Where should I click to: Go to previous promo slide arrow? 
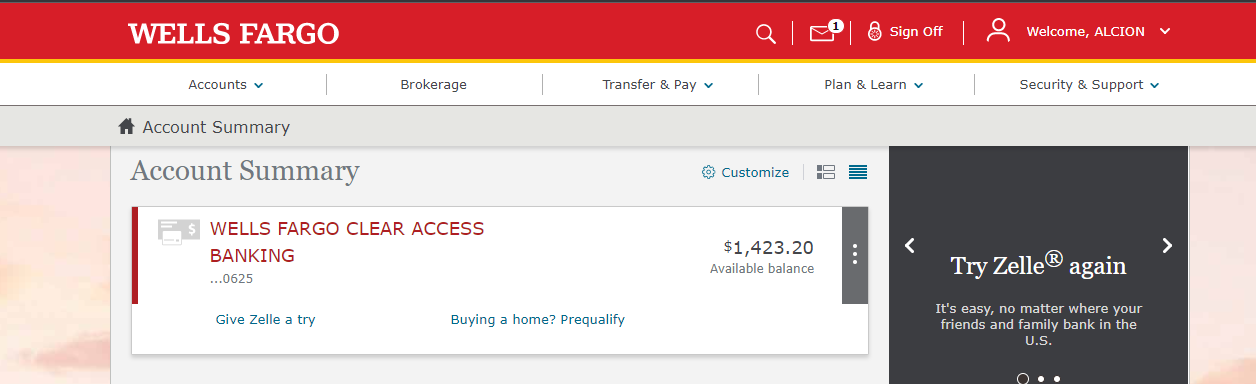click(910, 245)
